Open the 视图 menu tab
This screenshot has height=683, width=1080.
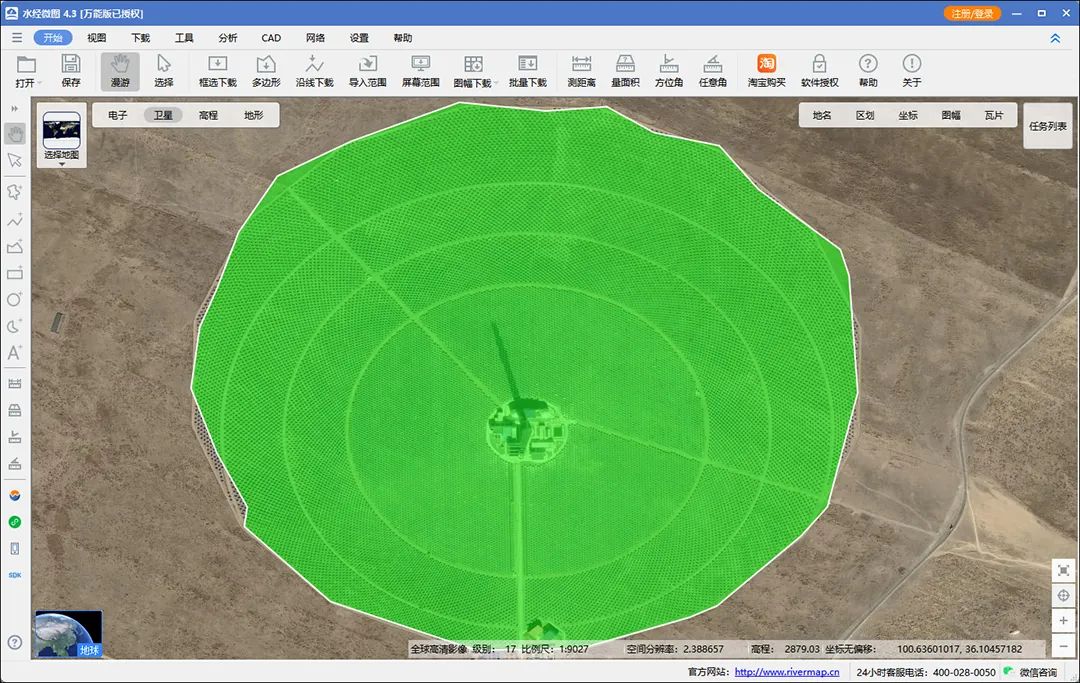tap(96, 38)
